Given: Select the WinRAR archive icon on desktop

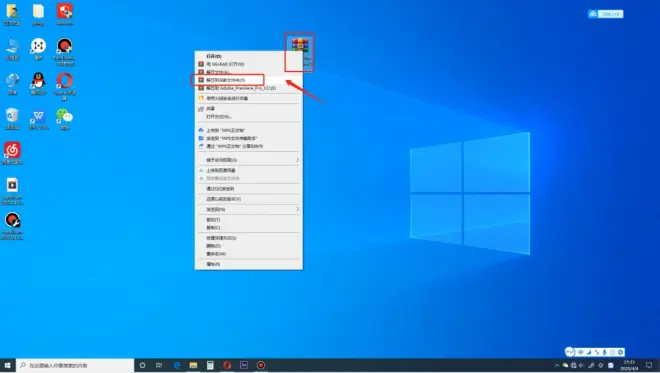Looking at the screenshot, I should click(300, 45).
